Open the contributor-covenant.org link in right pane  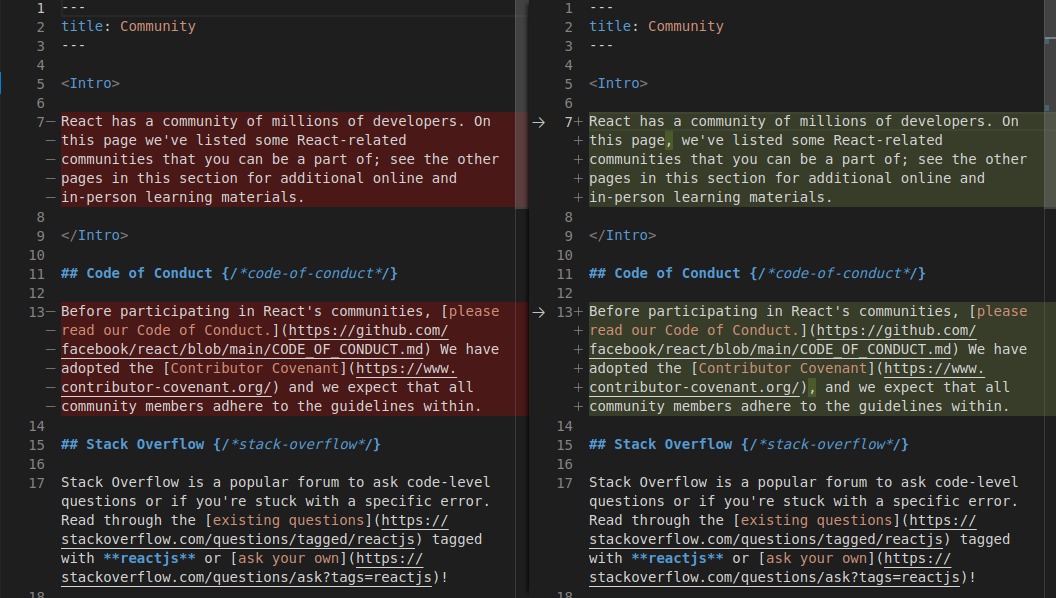[787, 378]
